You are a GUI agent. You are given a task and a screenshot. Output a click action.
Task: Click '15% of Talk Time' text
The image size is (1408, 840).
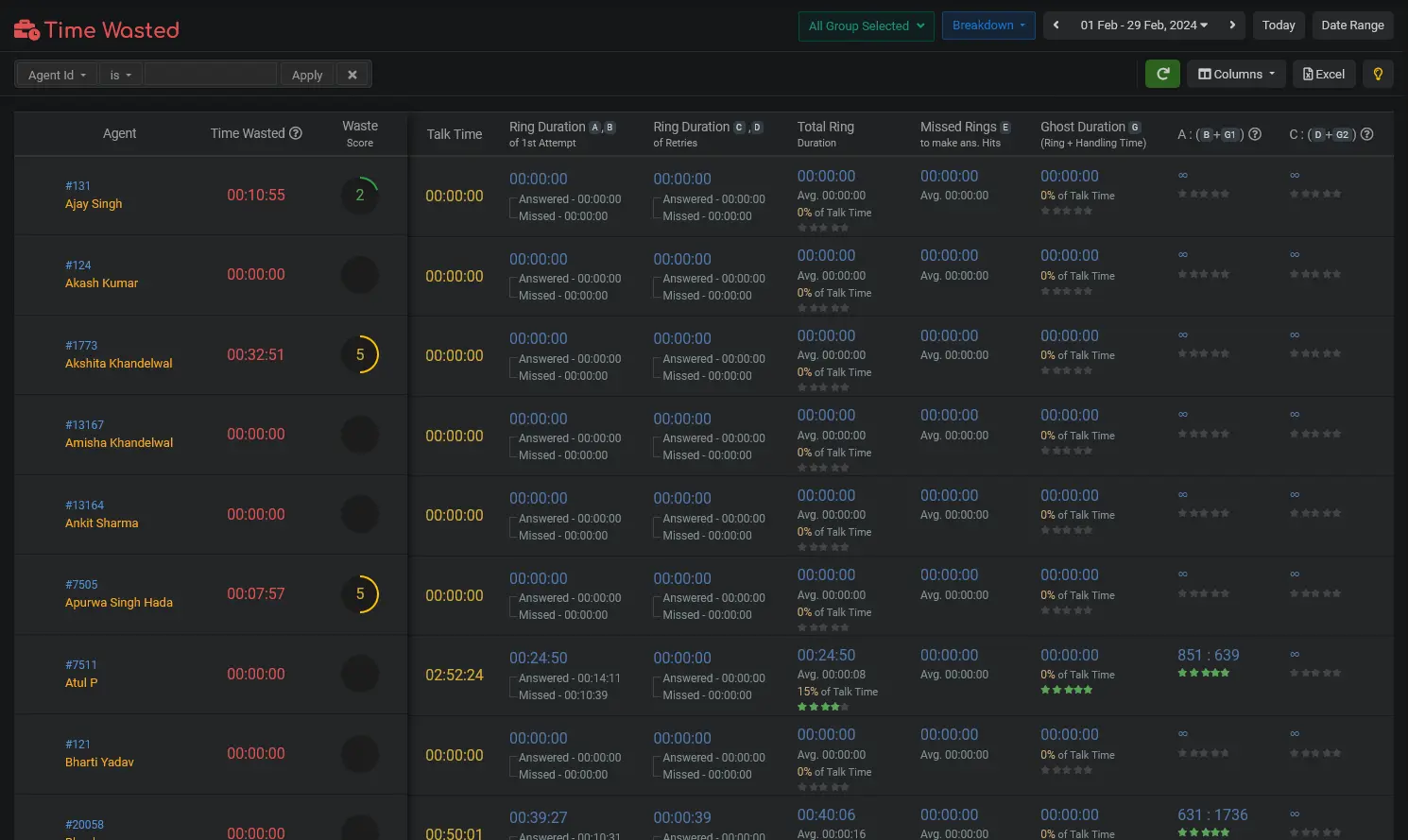pos(837,692)
